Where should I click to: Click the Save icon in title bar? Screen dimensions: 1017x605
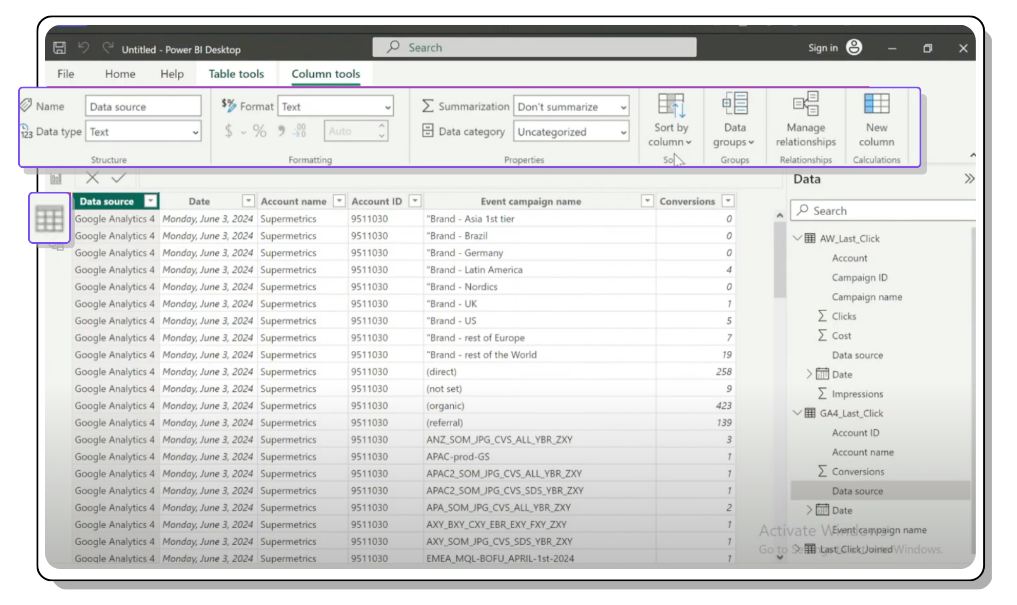pyautogui.click(x=60, y=48)
